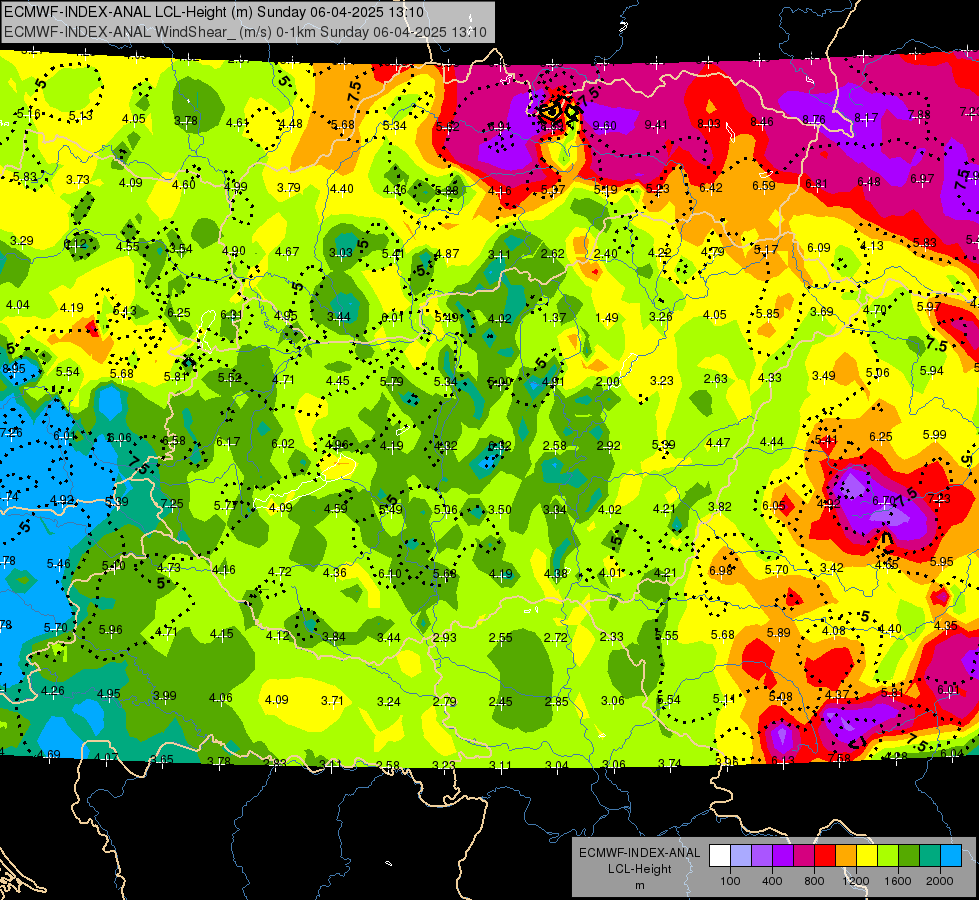Screen dimensions: 979x900
Task: Click the '2000' legend scale label
Action: (940, 881)
